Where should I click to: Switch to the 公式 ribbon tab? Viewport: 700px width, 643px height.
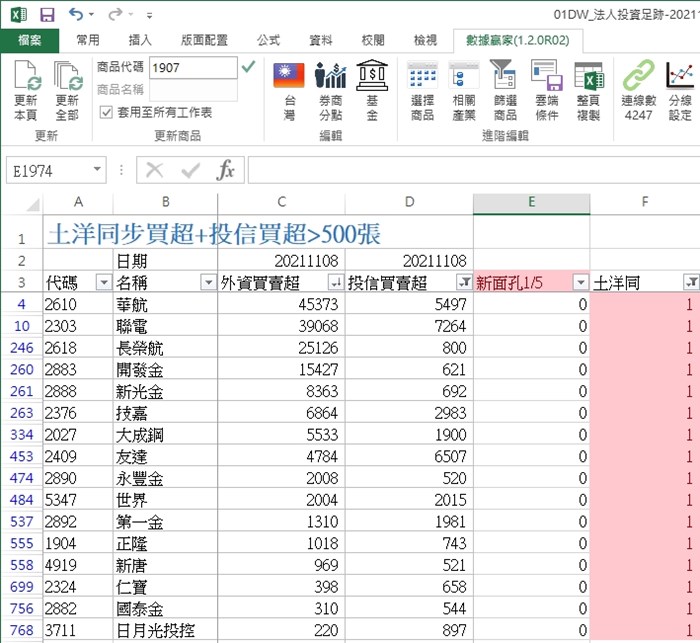point(268,41)
